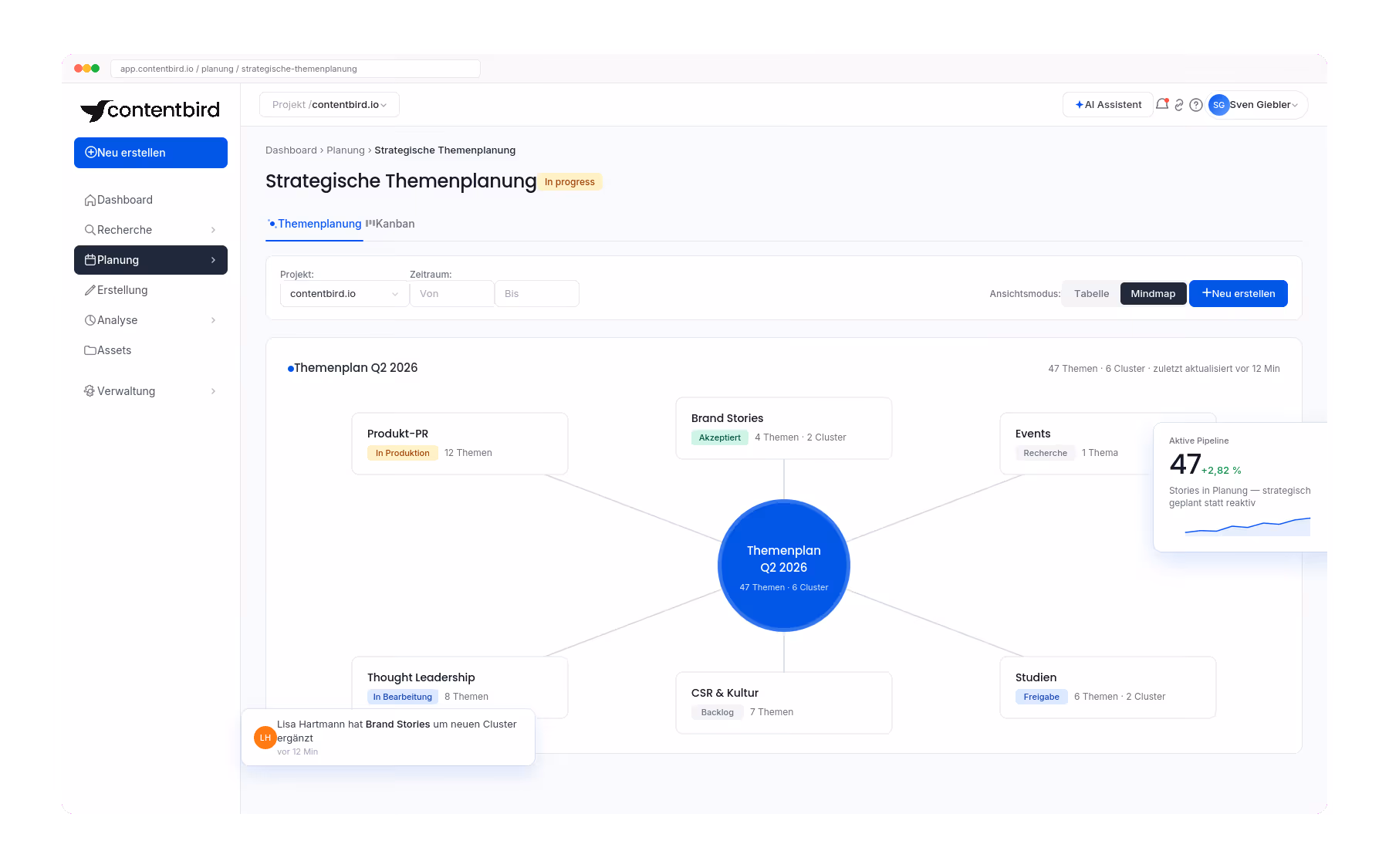Click the Assets folder icon

point(90,350)
